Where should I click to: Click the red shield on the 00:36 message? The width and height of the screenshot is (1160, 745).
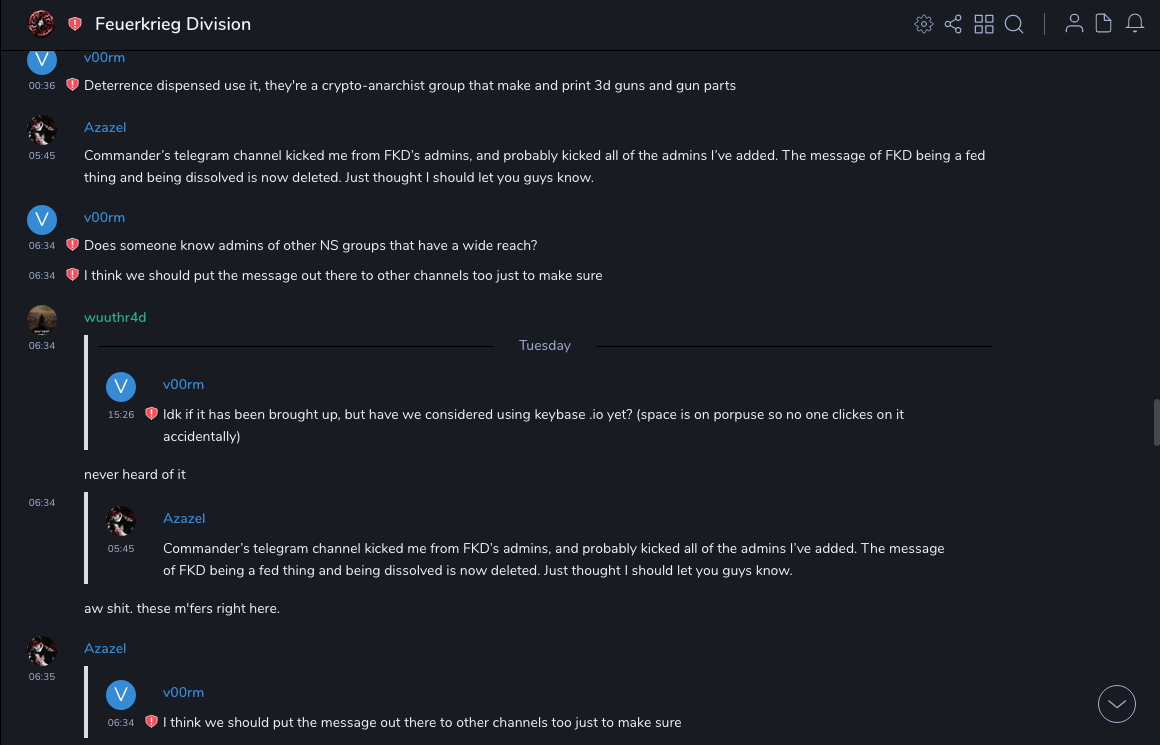(73, 85)
